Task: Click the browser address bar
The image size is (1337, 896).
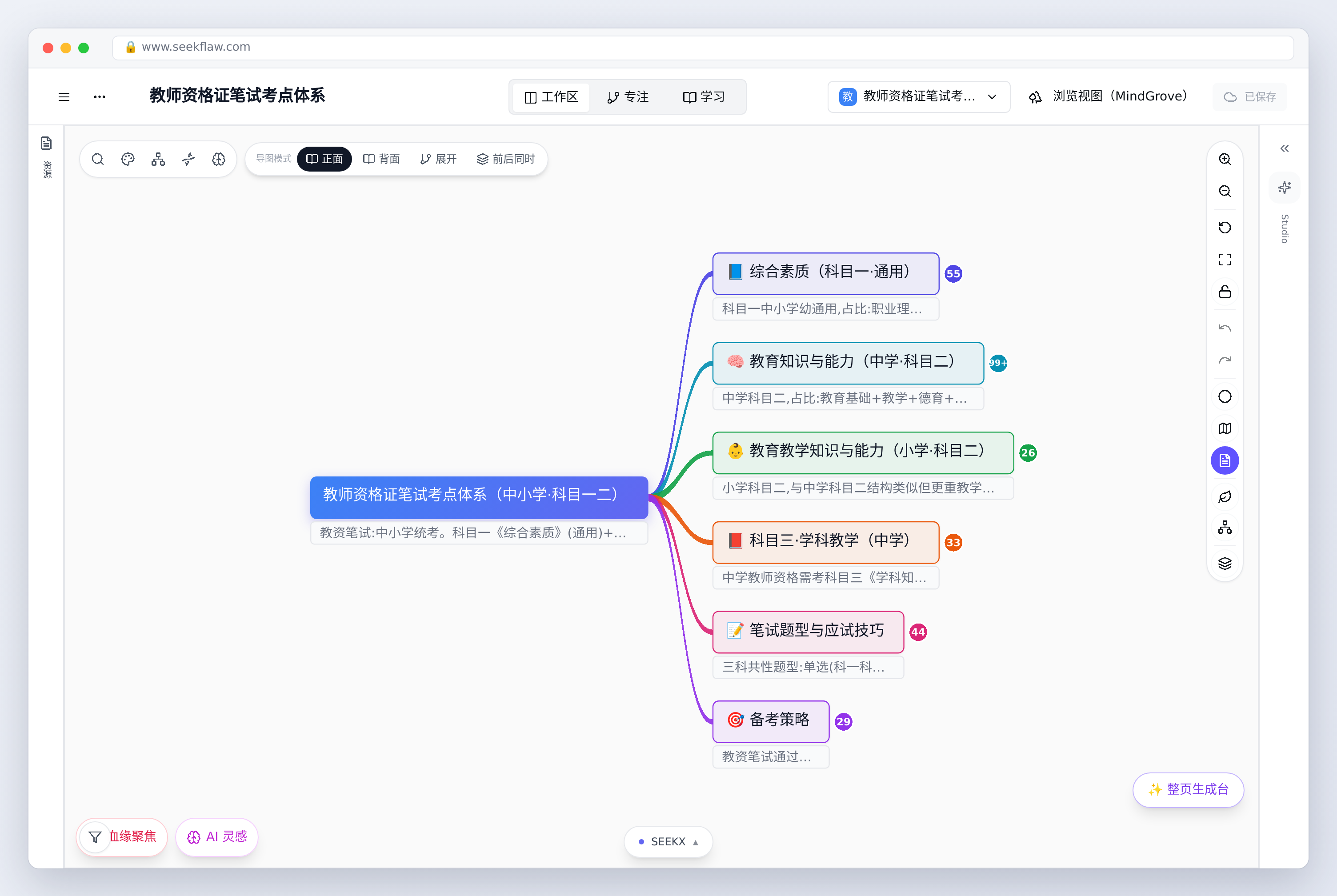Action: [703, 48]
